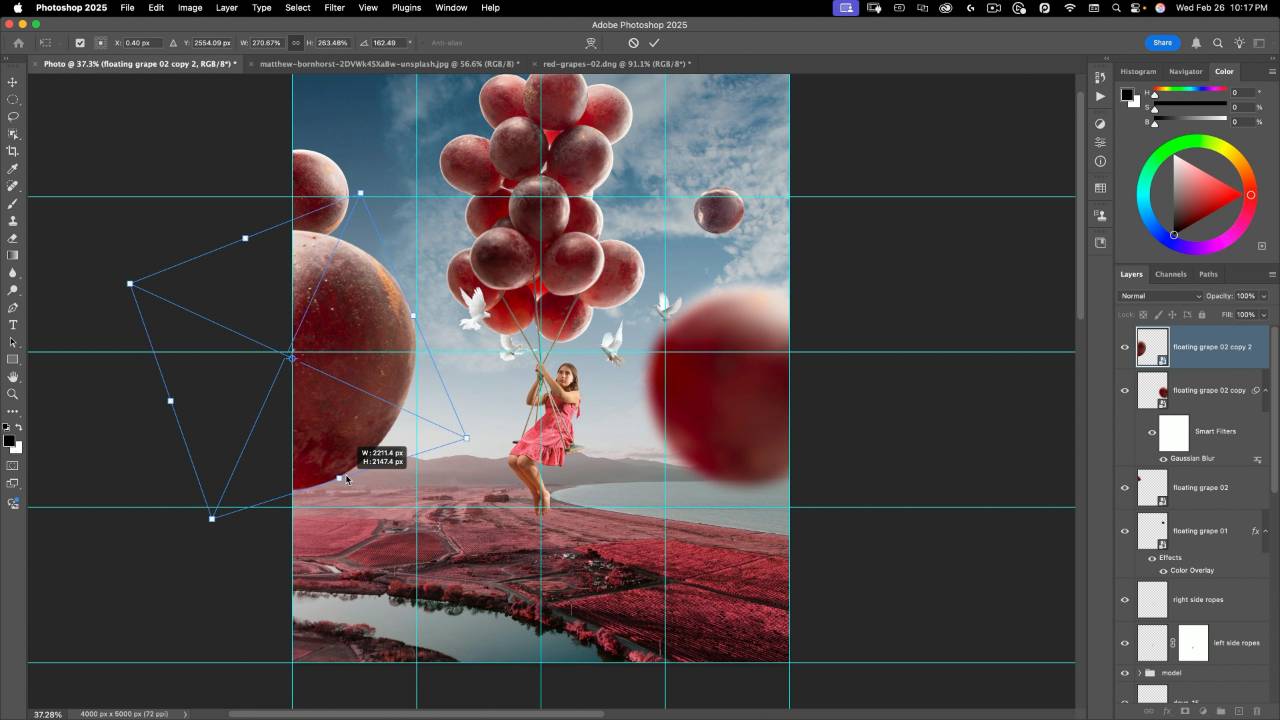Cancel the transform in options bar
Viewport: 1280px width, 720px height.
coord(633,43)
